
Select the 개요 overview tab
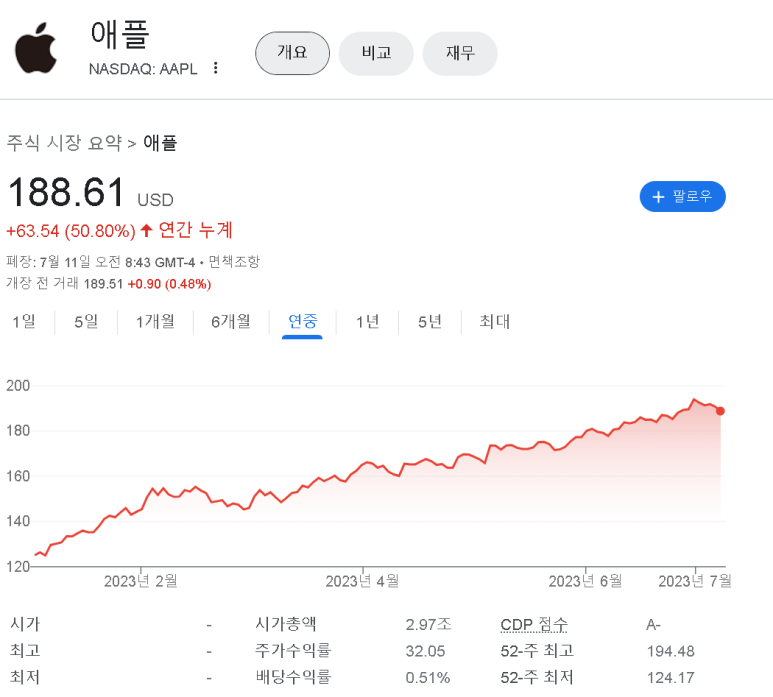tap(292, 53)
